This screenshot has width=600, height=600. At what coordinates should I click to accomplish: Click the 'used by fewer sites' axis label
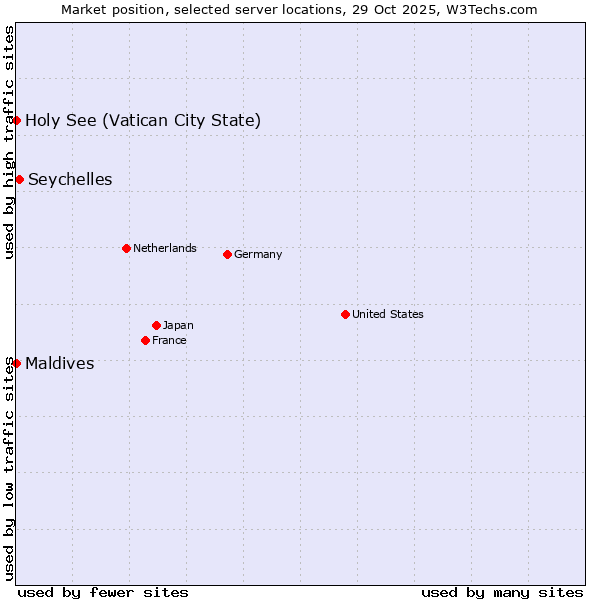coord(103,592)
